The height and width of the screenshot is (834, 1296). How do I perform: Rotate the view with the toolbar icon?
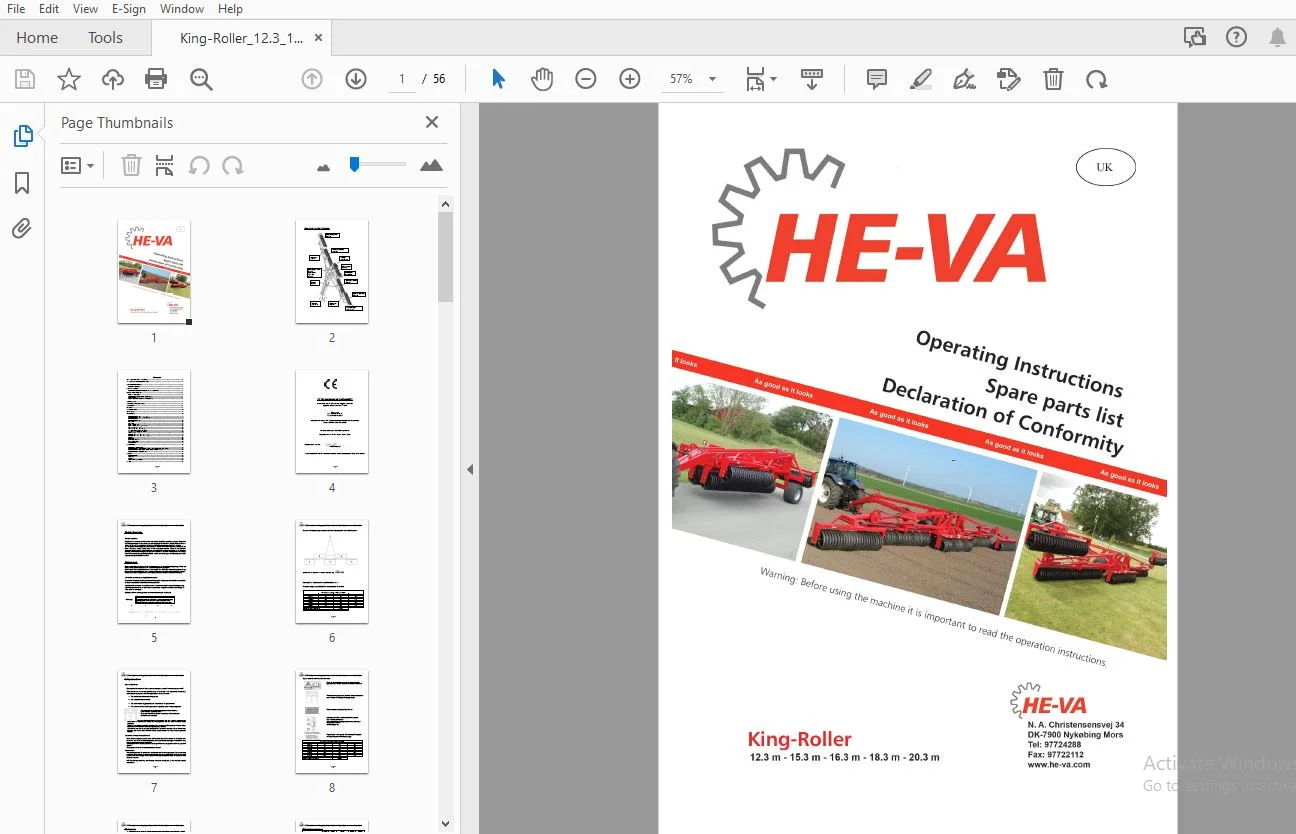pos(1097,80)
